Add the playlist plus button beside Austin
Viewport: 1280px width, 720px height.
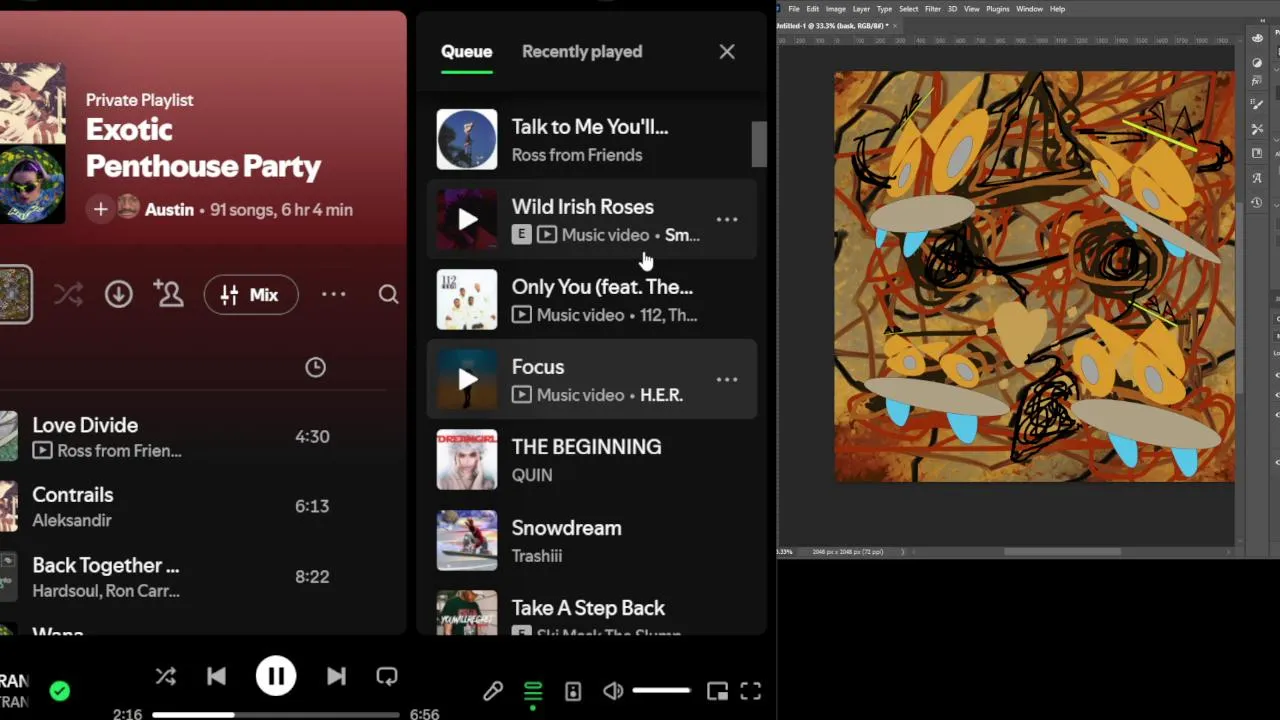tap(100, 209)
